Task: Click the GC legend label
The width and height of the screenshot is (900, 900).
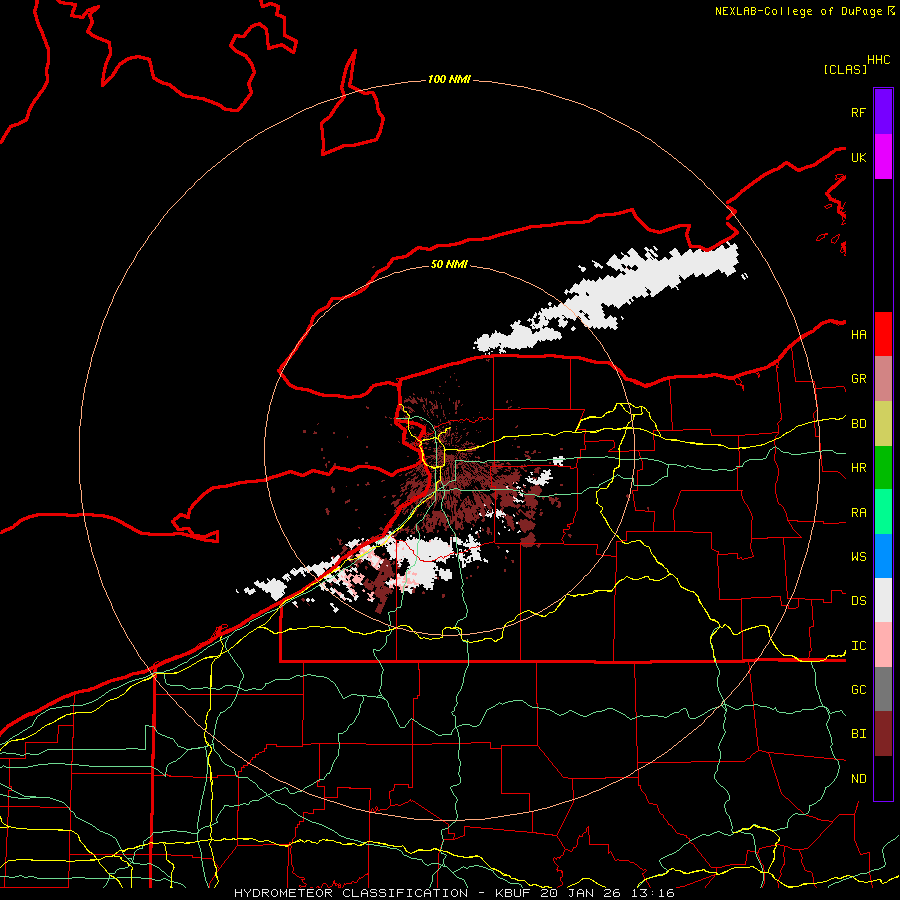Action: [858, 690]
